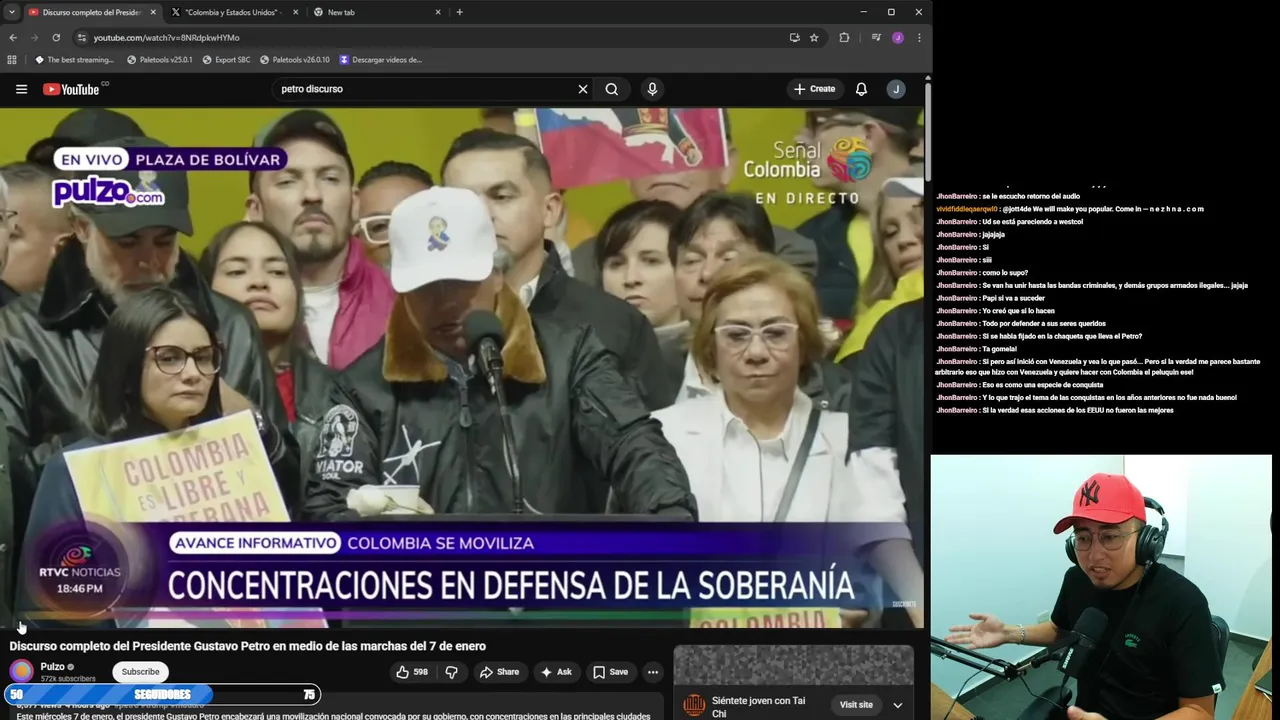Click the YouTube search magnifier button
Screen dimensions: 1280x720
612,89
